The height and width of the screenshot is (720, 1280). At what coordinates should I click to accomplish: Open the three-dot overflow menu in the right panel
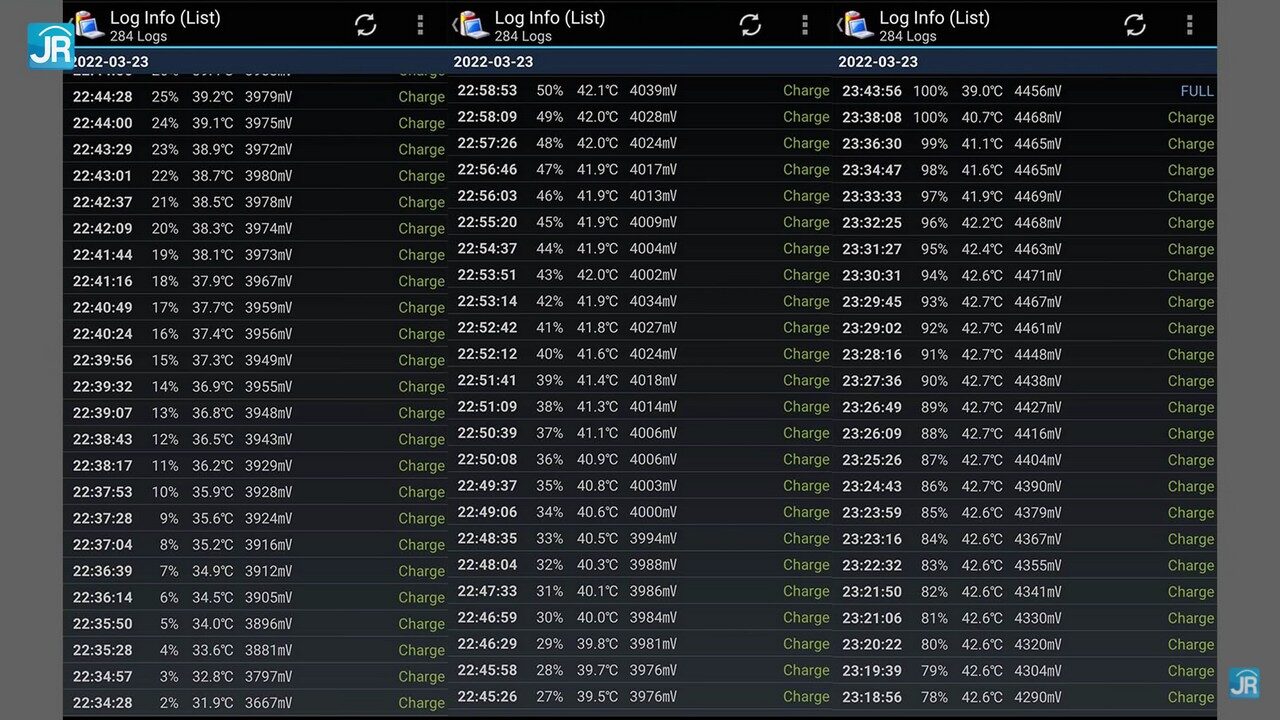pyautogui.click(x=1189, y=25)
